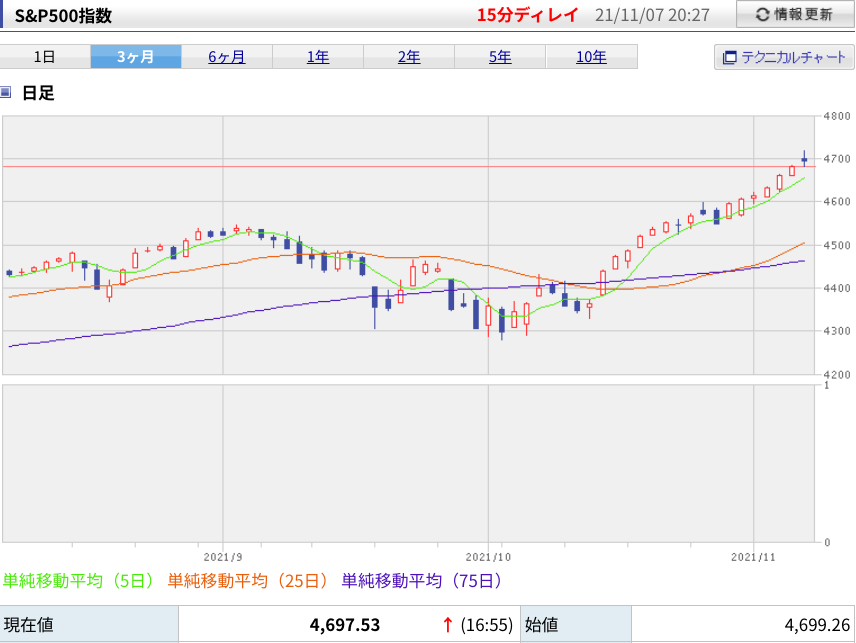Click the 2021/9 axis date label
The image size is (856, 643).
click(x=223, y=557)
